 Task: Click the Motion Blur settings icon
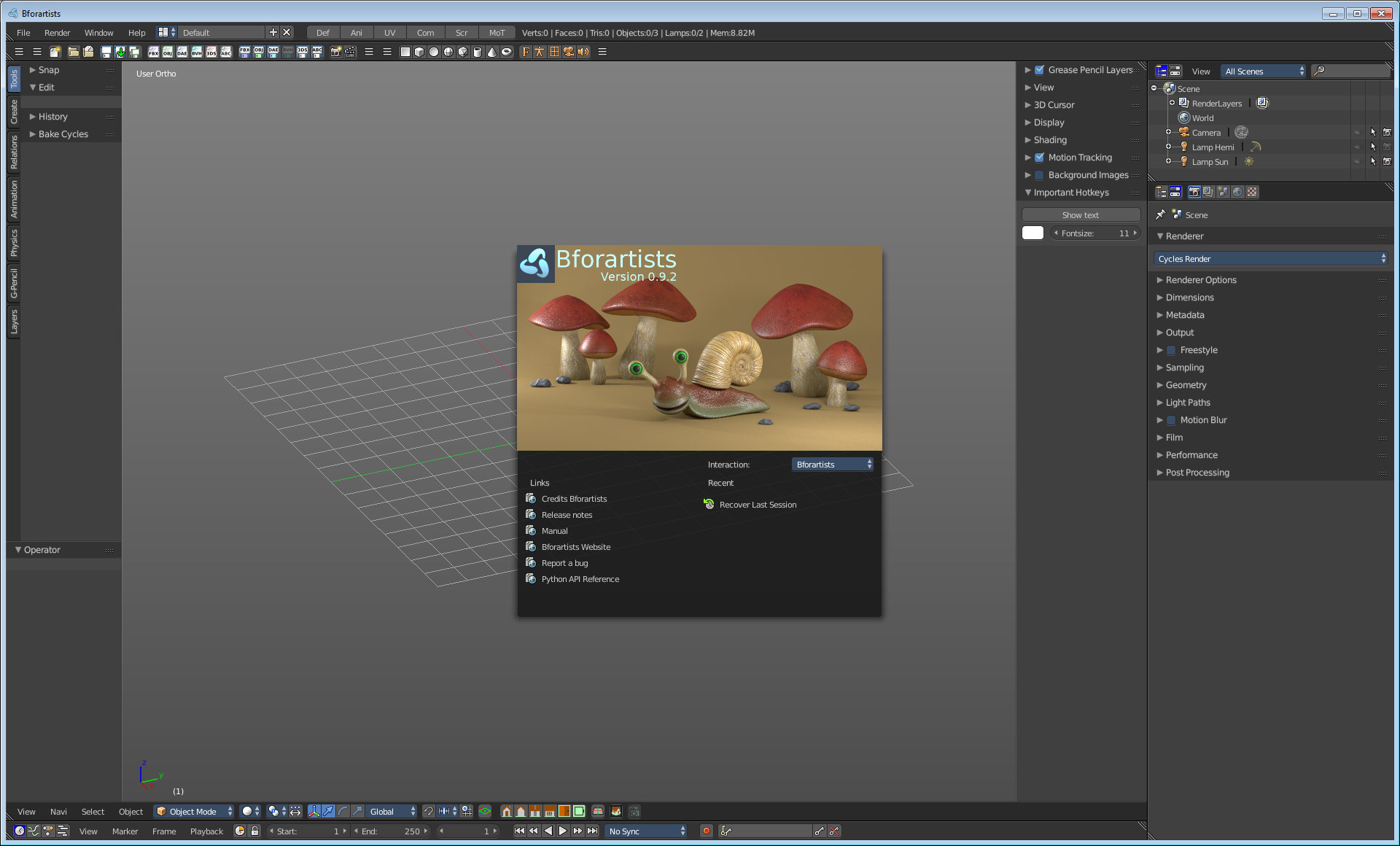coord(1173,420)
